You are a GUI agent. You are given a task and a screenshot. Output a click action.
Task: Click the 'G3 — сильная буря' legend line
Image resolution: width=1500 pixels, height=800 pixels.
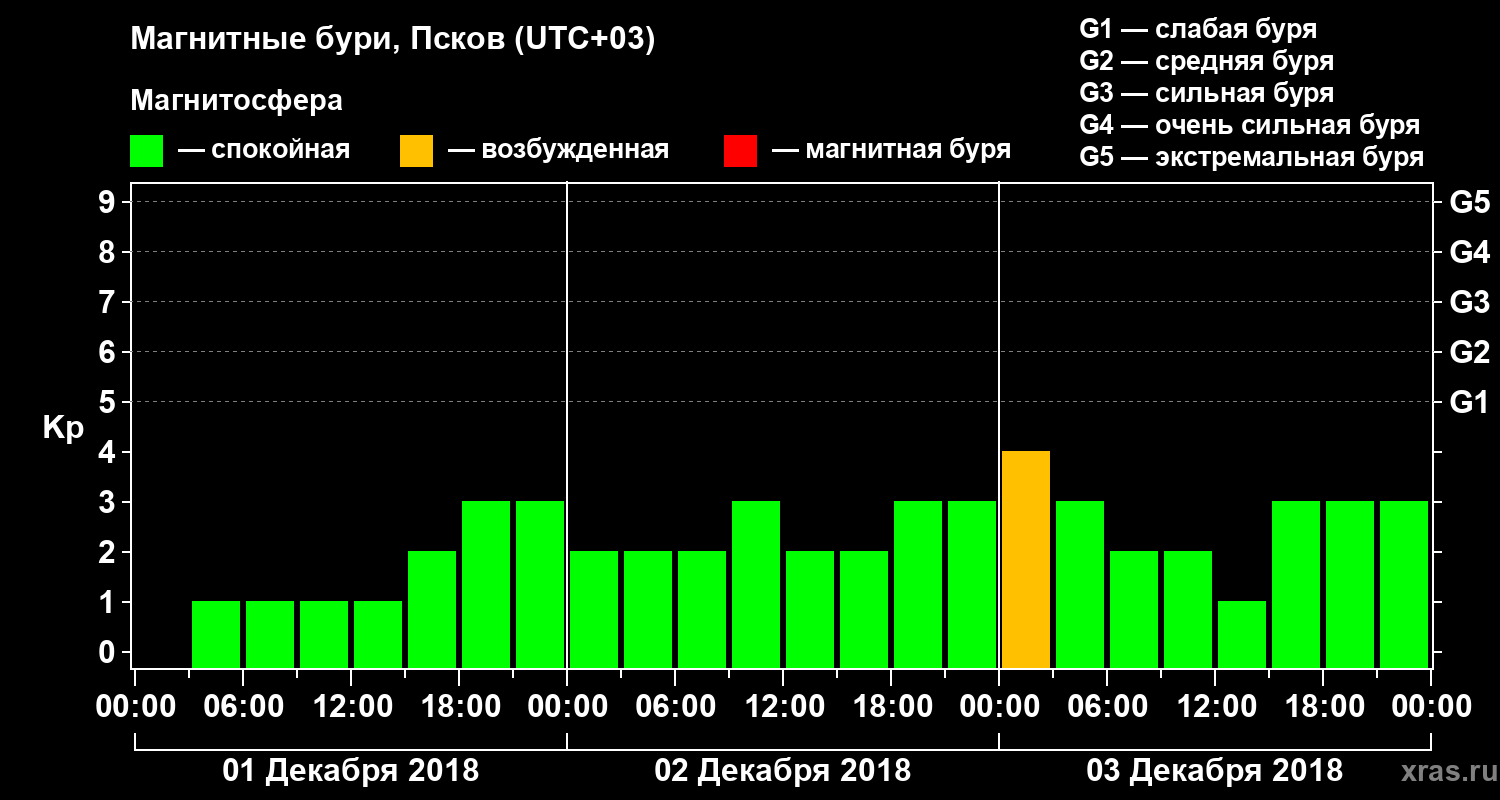tap(1207, 93)
